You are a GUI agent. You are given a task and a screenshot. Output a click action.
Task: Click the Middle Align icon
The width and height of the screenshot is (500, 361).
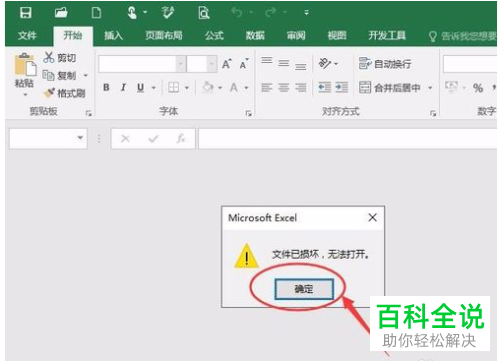tap(284, 63)
